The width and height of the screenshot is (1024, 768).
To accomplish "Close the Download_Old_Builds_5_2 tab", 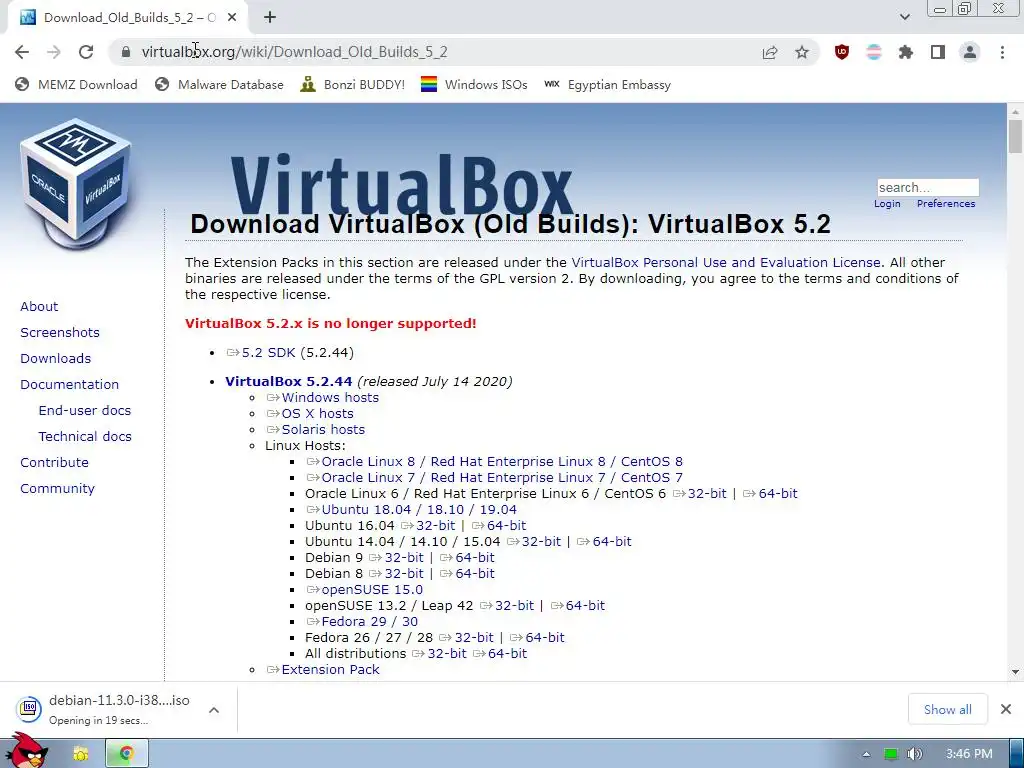I will coord(232,18).
